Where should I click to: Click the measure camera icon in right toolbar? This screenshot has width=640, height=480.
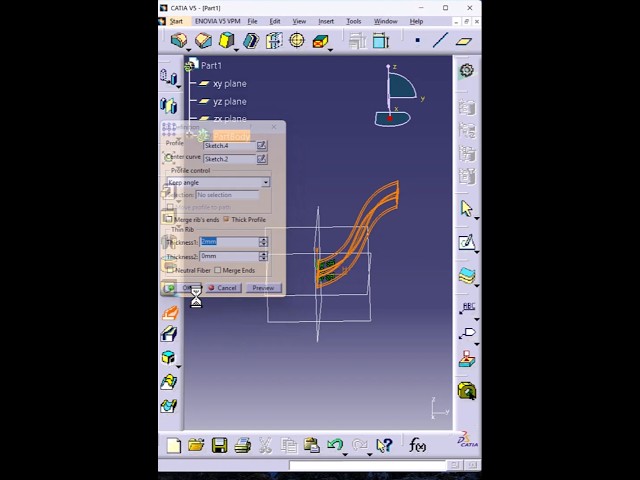(467, 391)
